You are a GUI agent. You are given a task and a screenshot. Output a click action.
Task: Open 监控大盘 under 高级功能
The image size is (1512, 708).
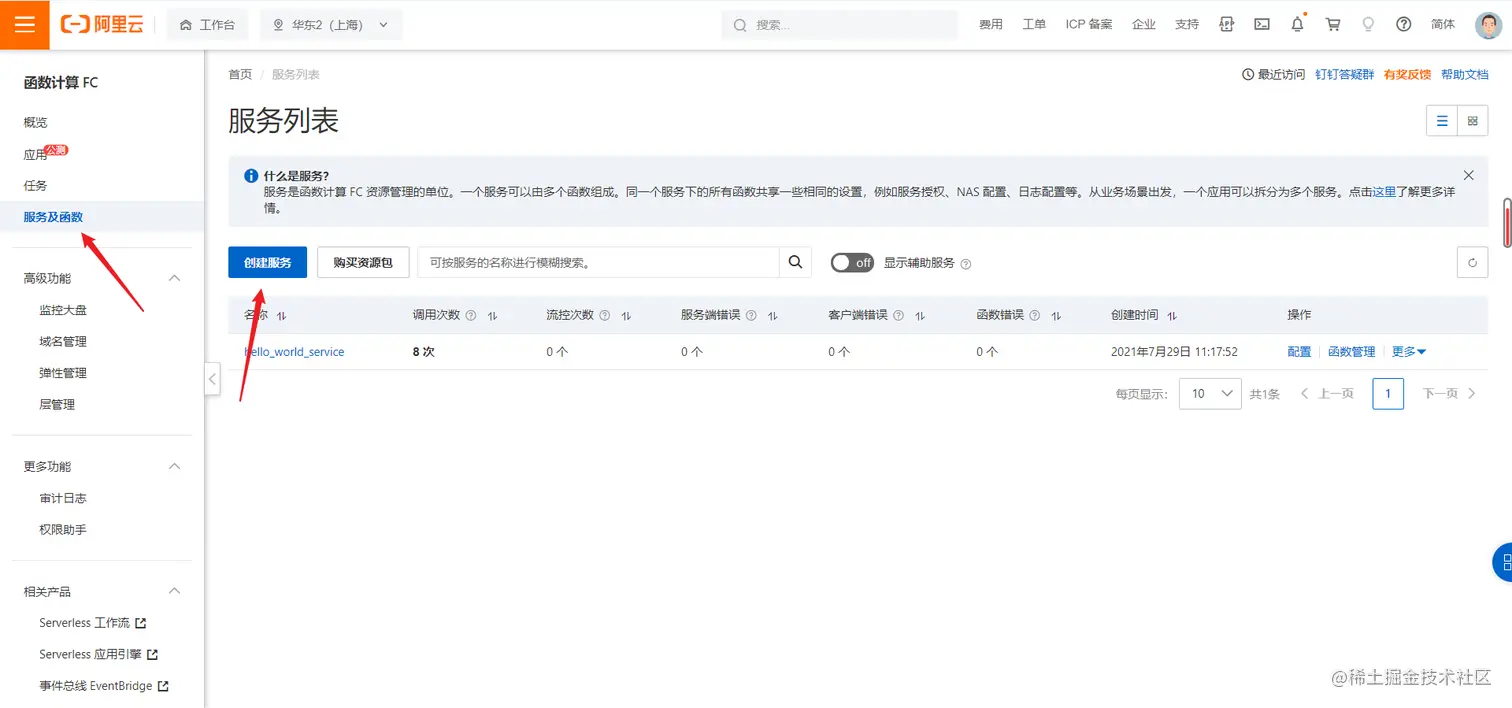(x=65, y=309)
